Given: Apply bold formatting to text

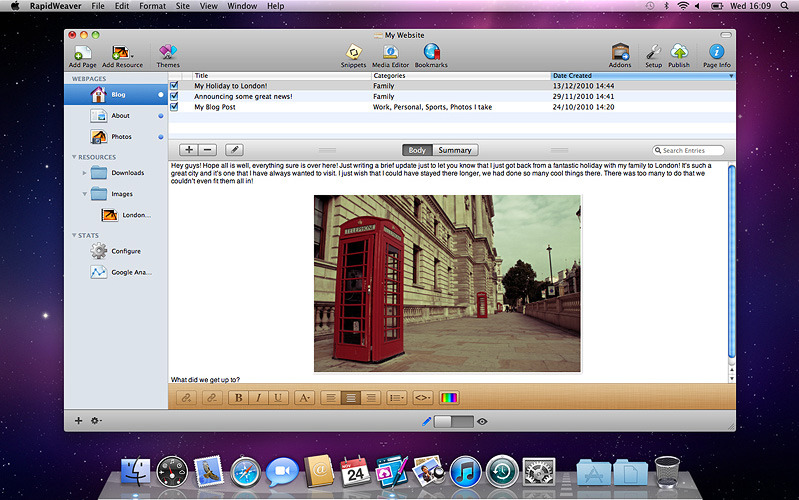Looking at the screenshot, I should click(239, 397).
